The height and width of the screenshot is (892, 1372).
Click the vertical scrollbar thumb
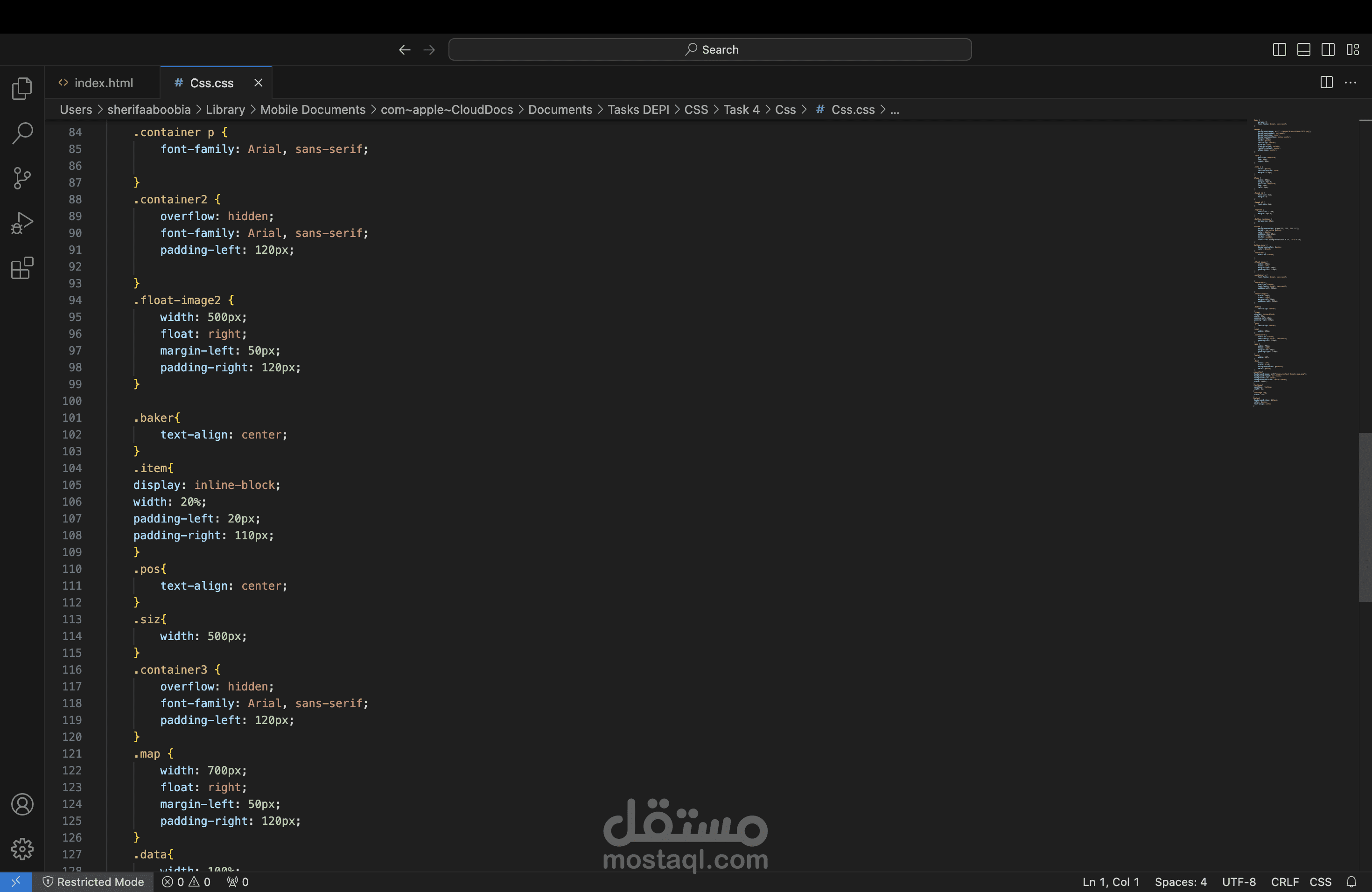click(x=1365, y=517)
